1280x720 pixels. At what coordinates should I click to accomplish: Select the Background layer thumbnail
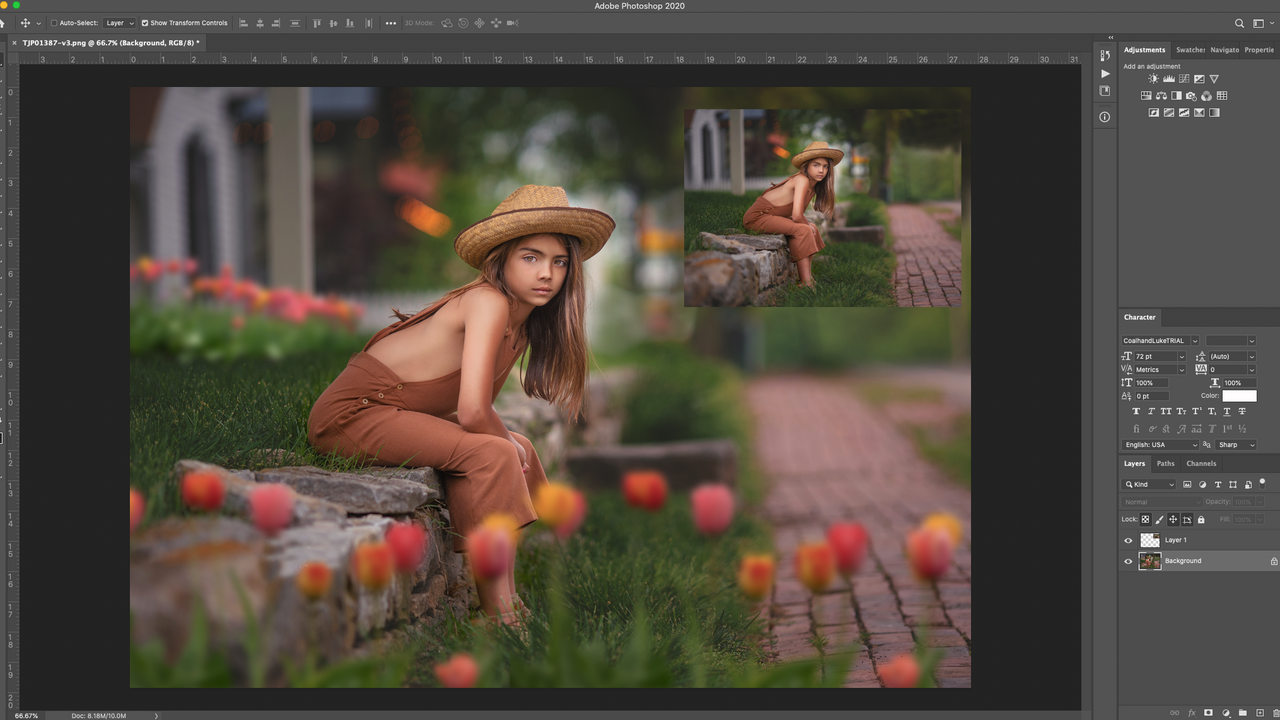[1150, 561]
